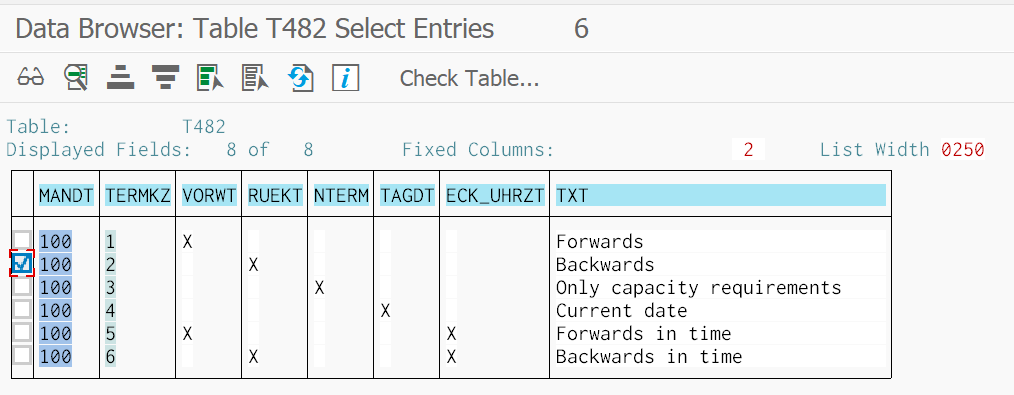Tick the checkbox for the Forwards row
The height and width of the screenshot is (395, 1014).
[x=22, y=241]
